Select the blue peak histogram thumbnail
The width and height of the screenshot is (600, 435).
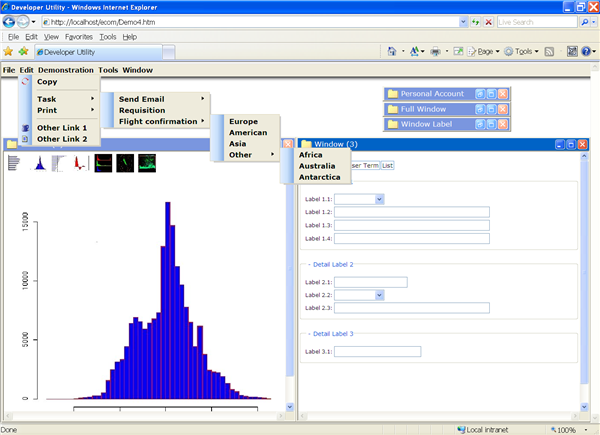click(x=39, y=163)
